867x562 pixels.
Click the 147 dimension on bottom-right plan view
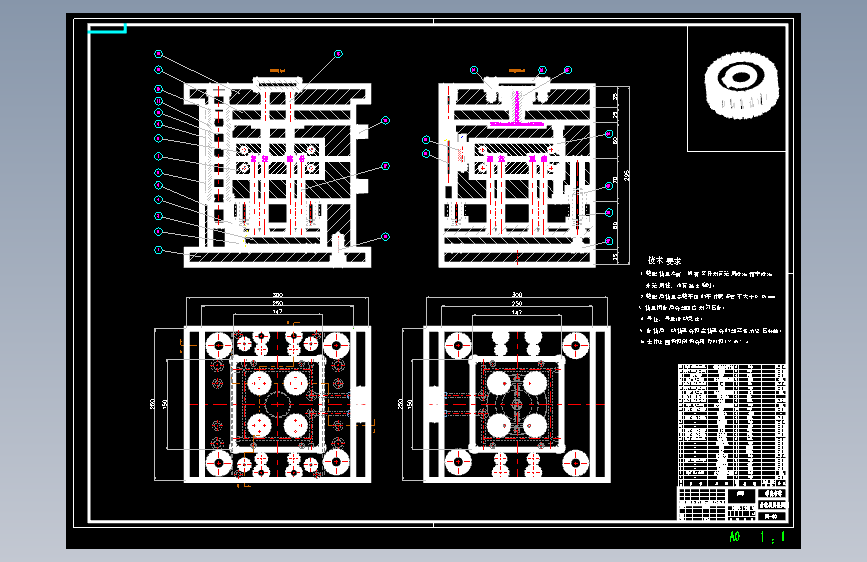516,313
